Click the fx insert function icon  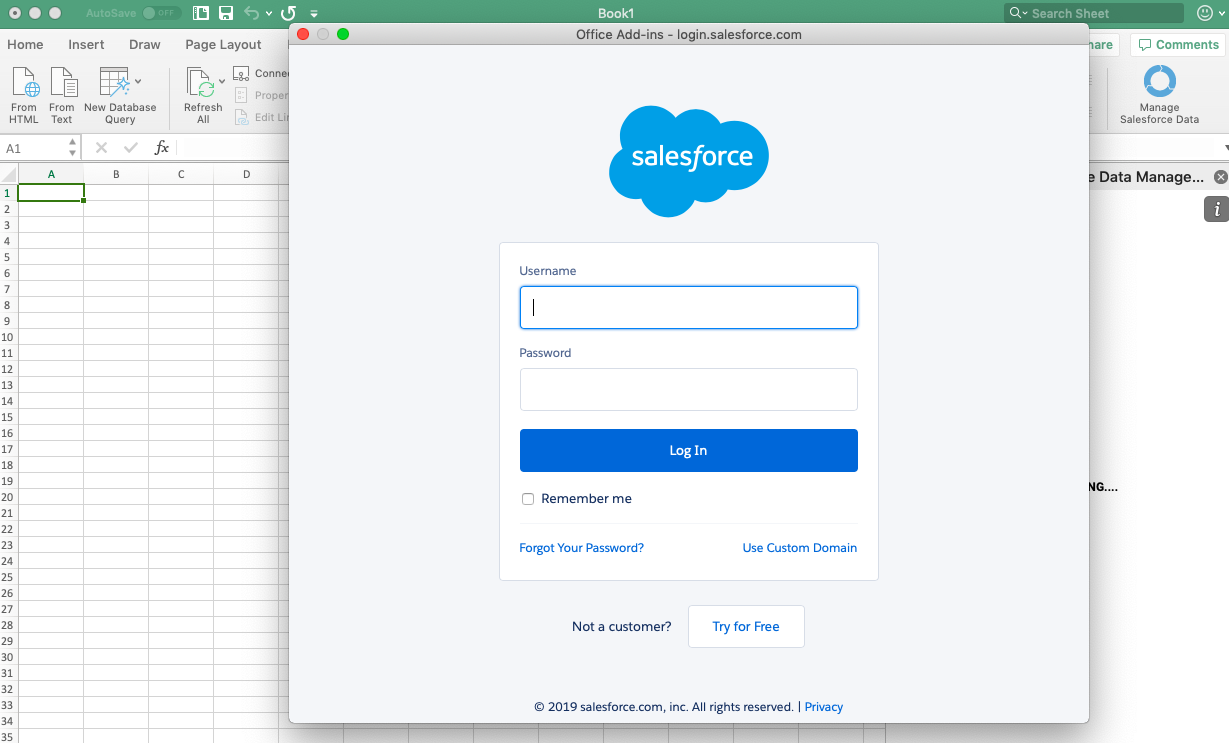(162, 148)
